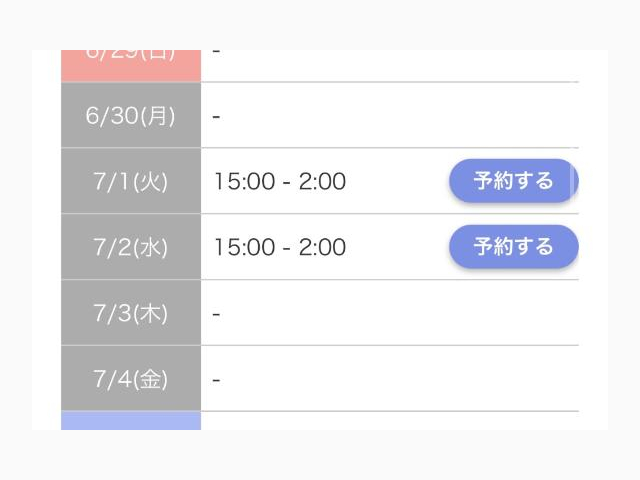640x480 pixels.
Task: Click the blue Saturday cell below 7/4(金)
Action: tap(131, 421)
